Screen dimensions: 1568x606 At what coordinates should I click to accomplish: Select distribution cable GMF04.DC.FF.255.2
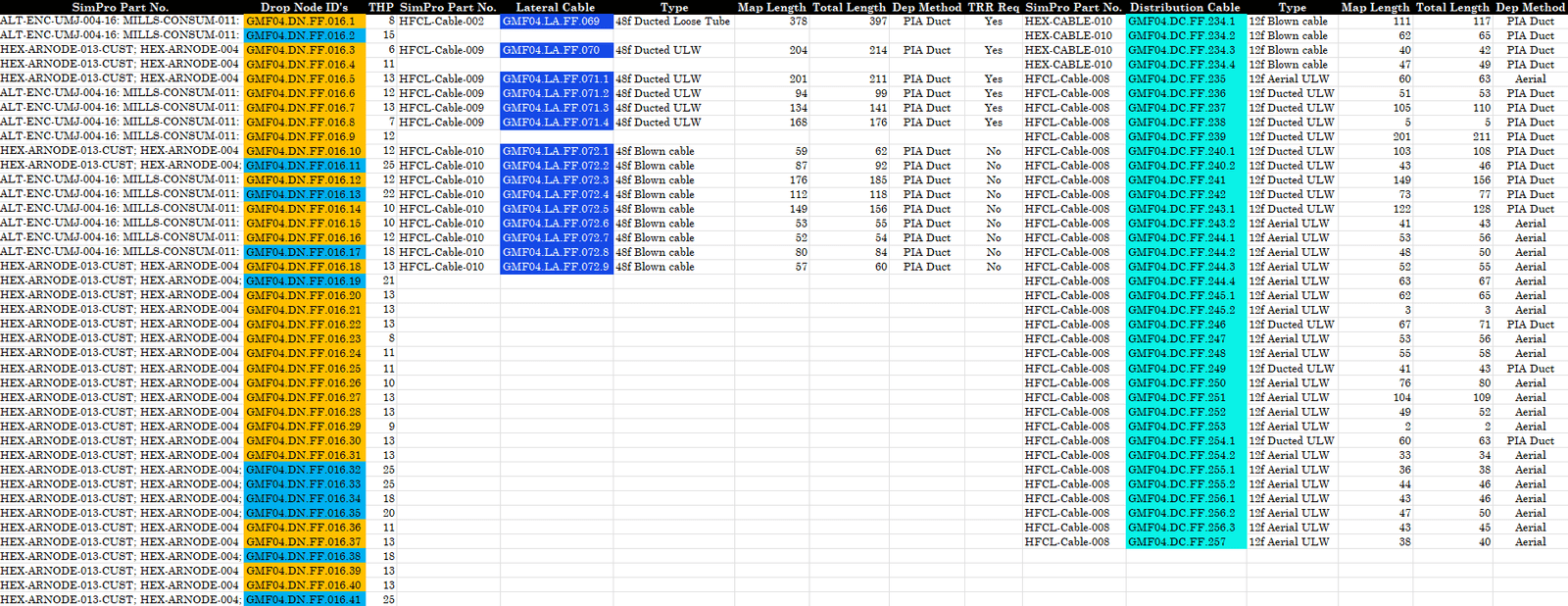(x=1185, y=484)
